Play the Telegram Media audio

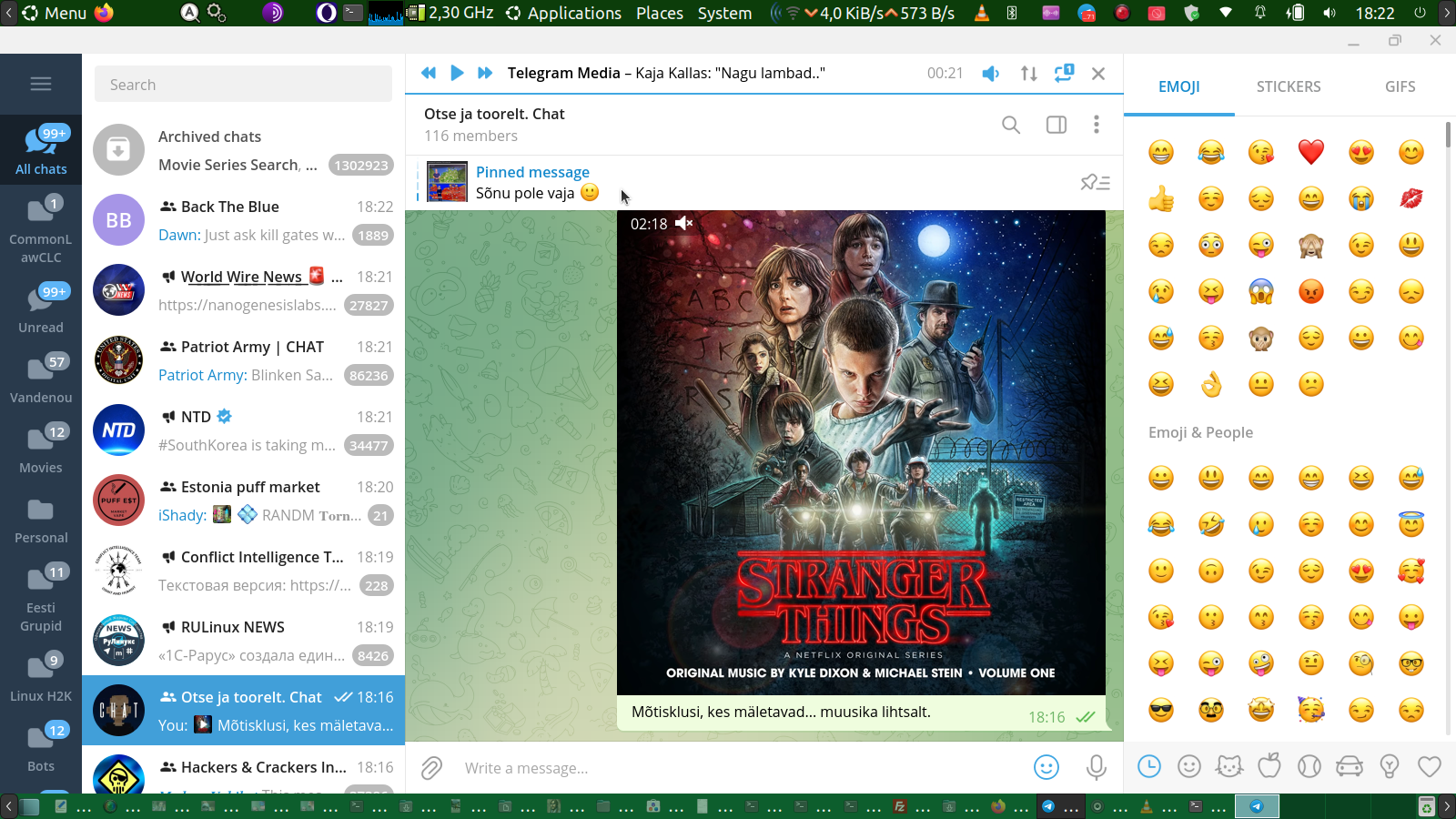[x=458, y=73]
